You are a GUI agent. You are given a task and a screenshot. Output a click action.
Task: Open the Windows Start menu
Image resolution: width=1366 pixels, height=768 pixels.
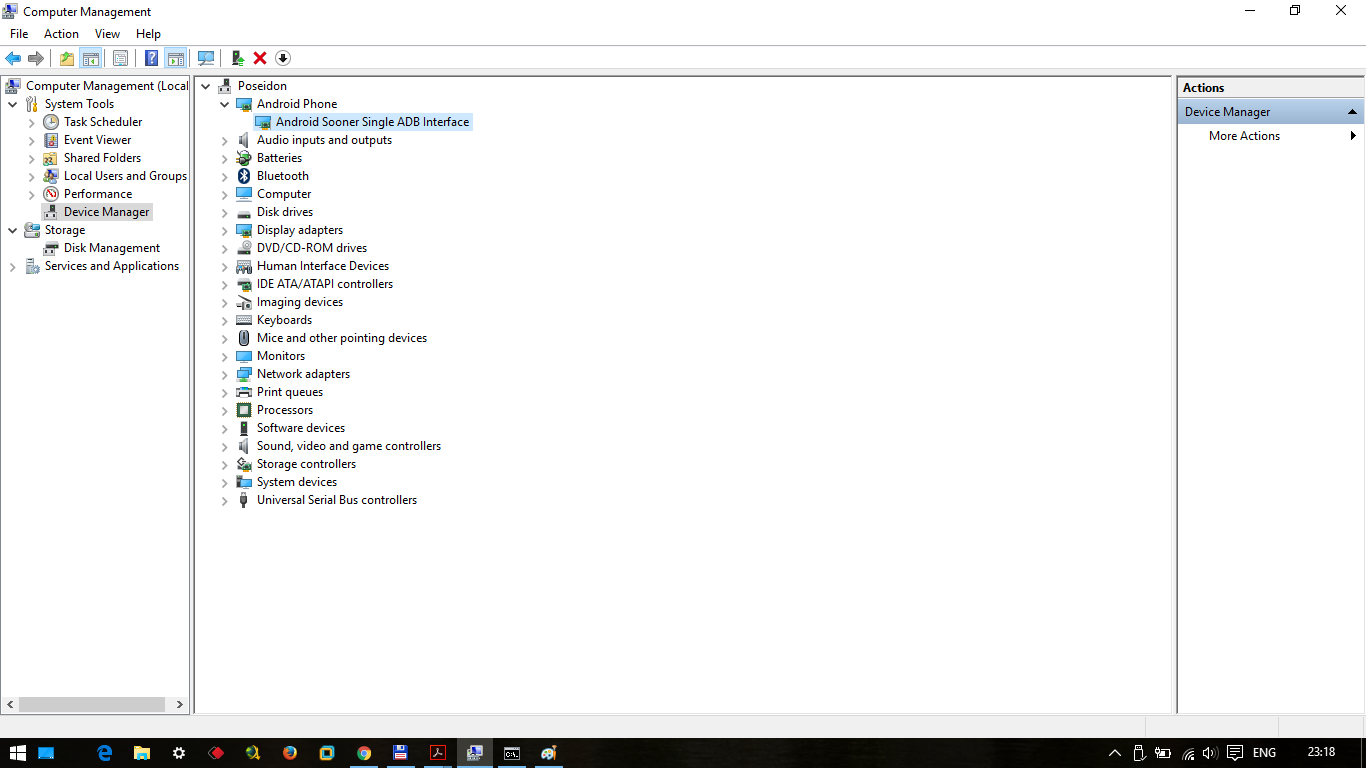(17, 753)
